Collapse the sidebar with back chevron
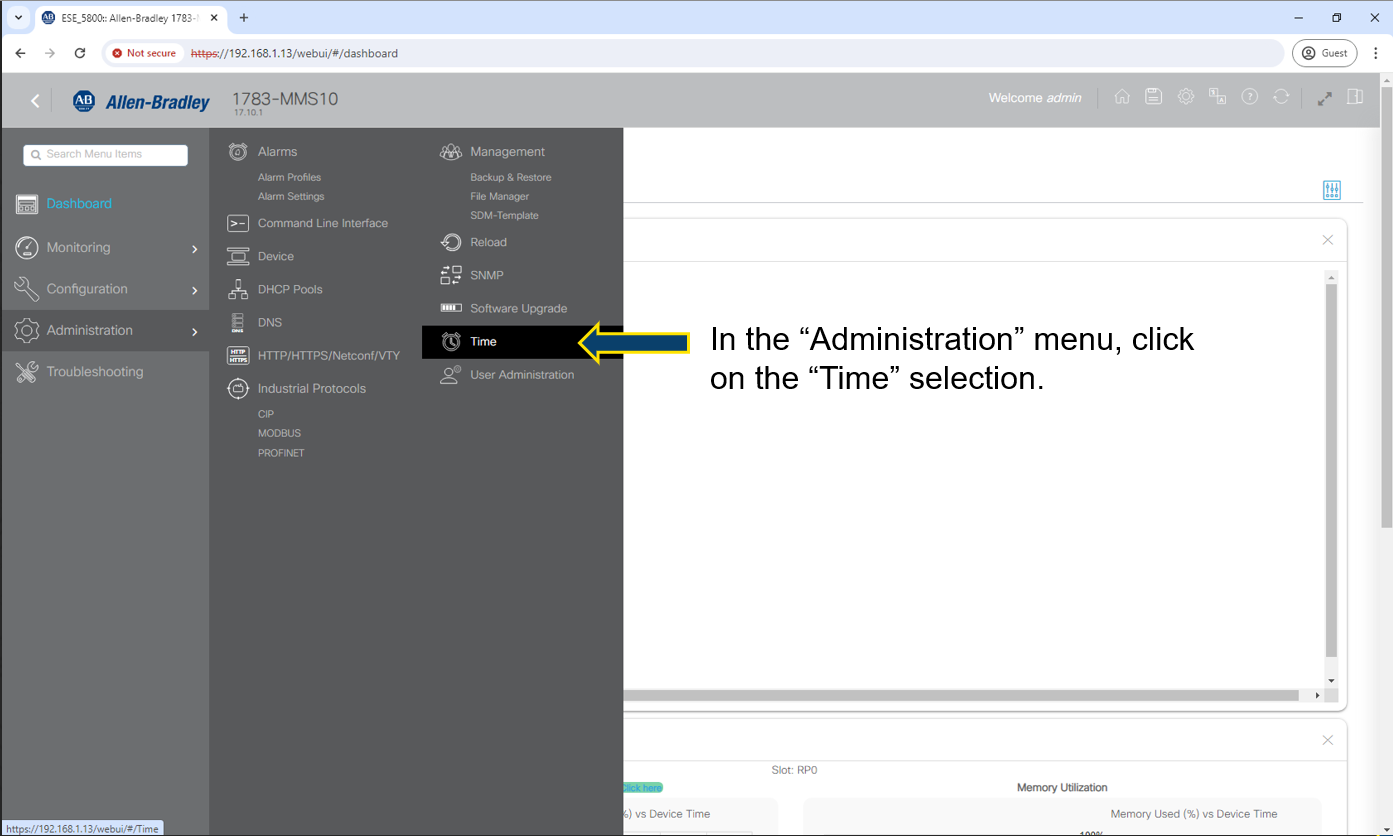 (x=35, y=101)
